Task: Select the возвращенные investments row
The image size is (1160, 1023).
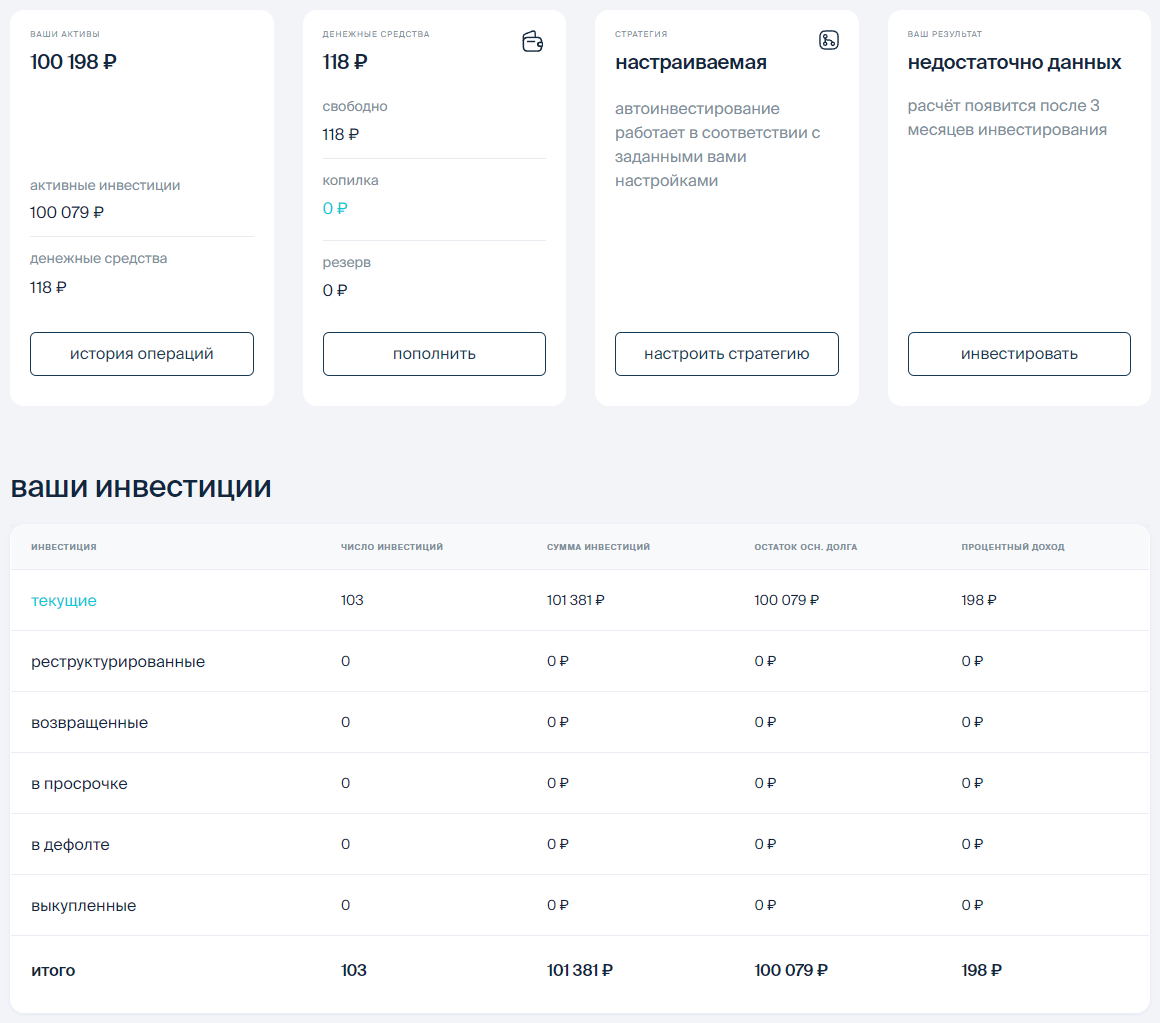Action: (91, 722)
